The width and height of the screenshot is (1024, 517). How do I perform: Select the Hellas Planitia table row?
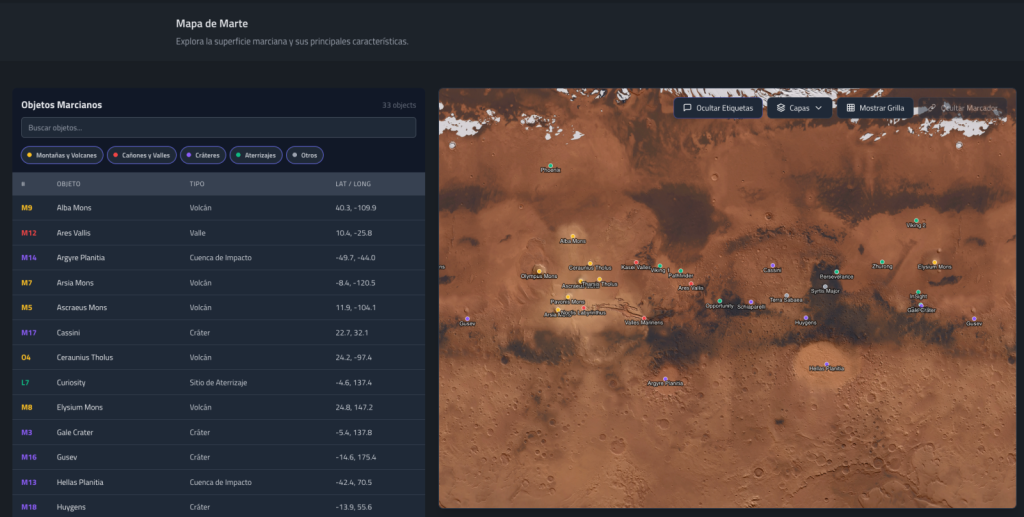pyautogui.click(x=218, y=482)
